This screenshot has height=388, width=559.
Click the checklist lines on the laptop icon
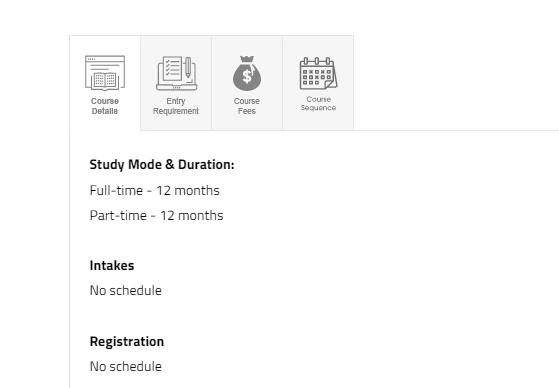pyautogui.click(x=173, y=68)
